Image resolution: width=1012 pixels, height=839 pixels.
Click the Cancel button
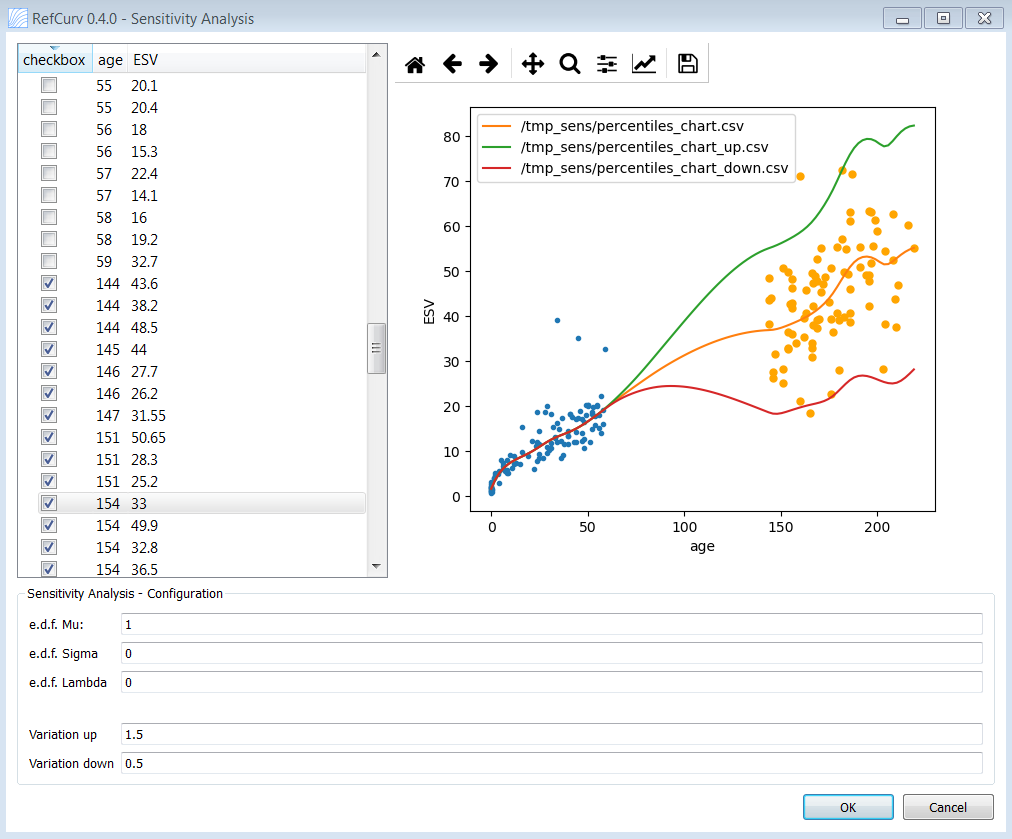947,807
